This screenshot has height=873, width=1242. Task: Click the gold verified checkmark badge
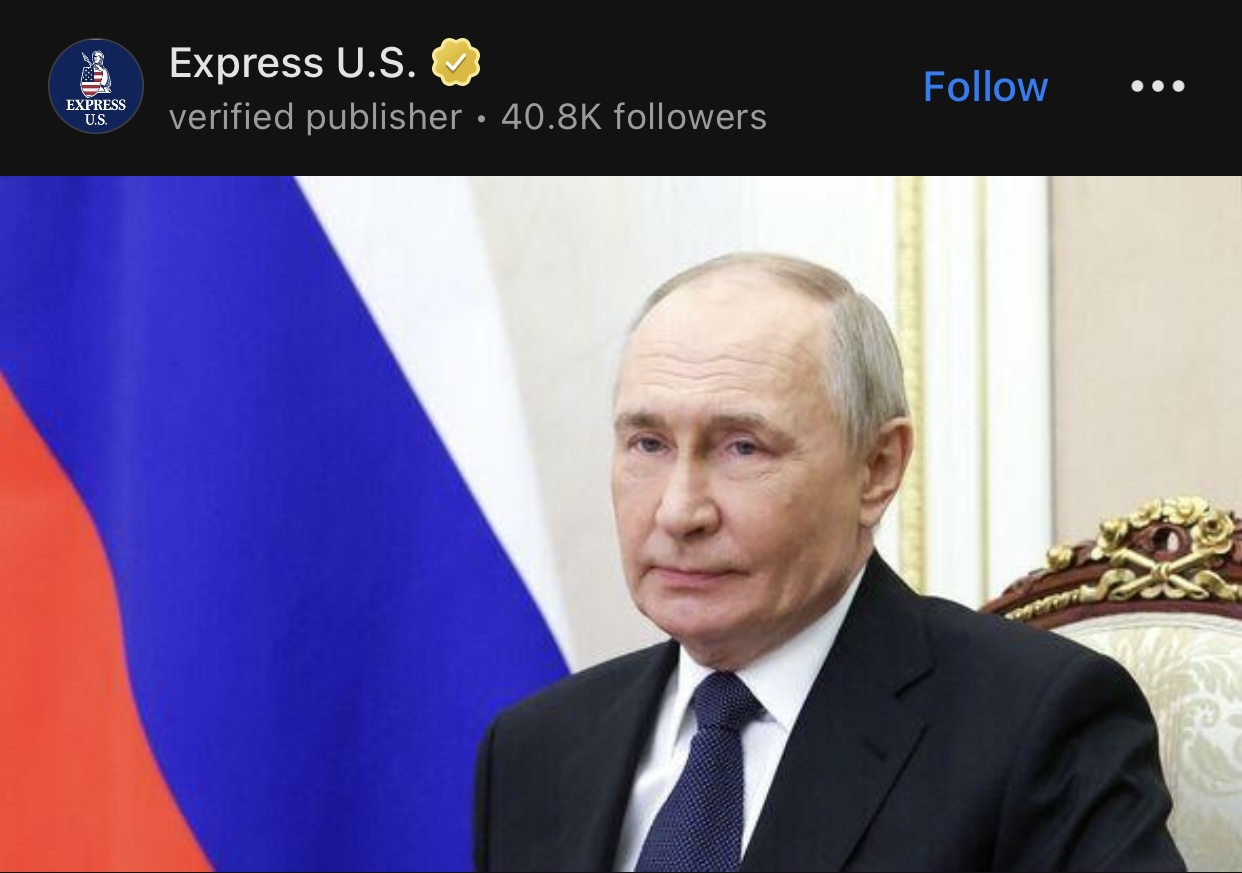(x=456, y=63)
